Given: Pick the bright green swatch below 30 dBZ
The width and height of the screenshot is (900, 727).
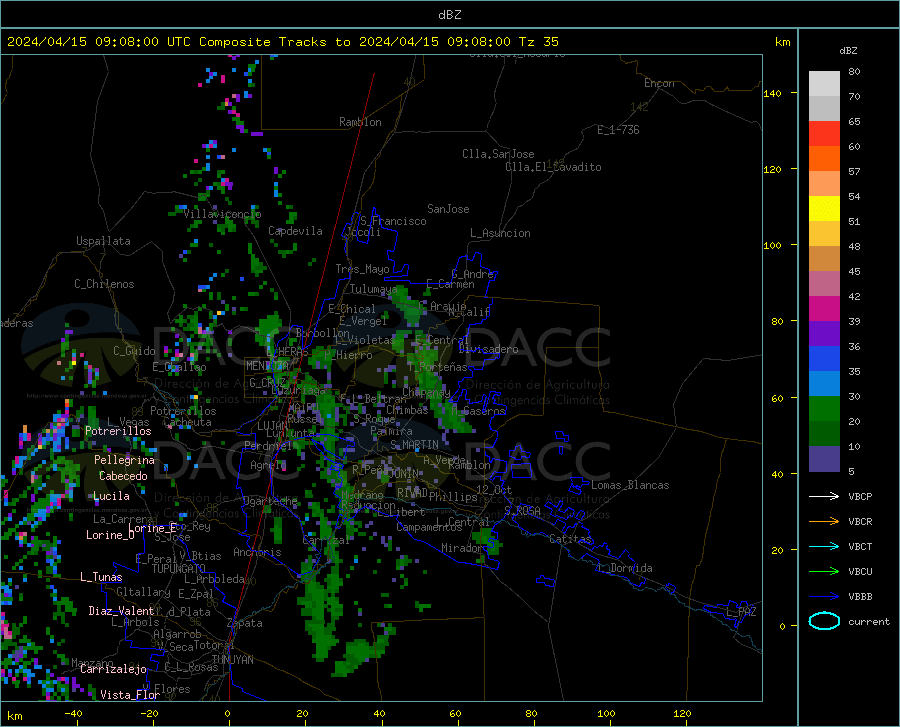Looking at the screenshot, I should coord(824,409).
